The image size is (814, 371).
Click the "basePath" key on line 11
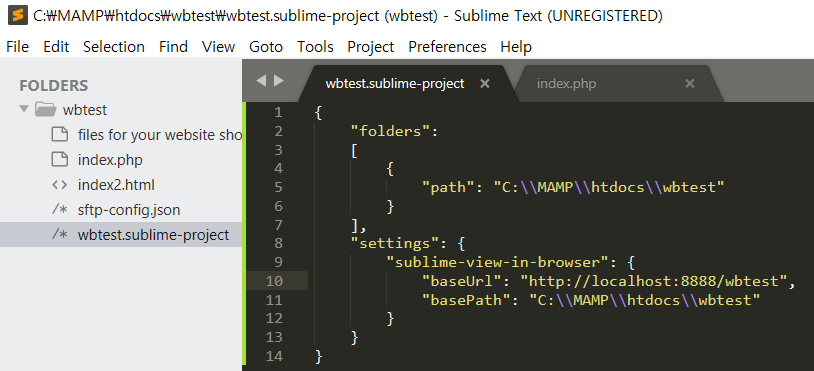pyautogui.click(x=466, y=300)
